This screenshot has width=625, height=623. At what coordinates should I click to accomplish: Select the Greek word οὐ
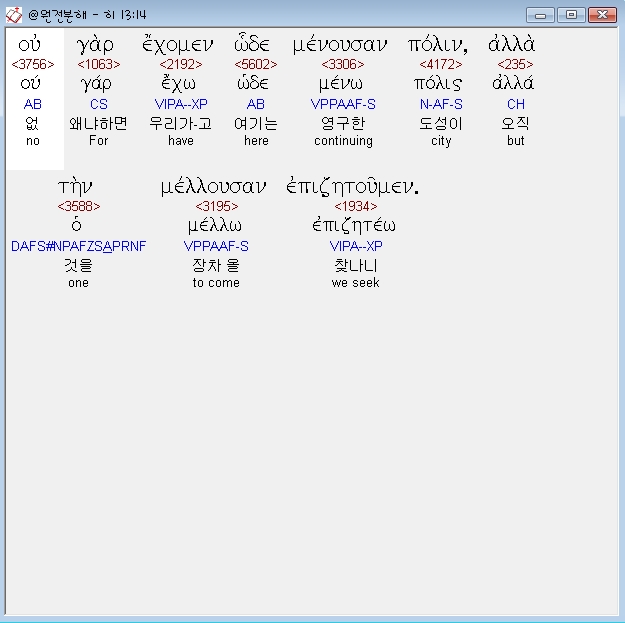(29, 45)
